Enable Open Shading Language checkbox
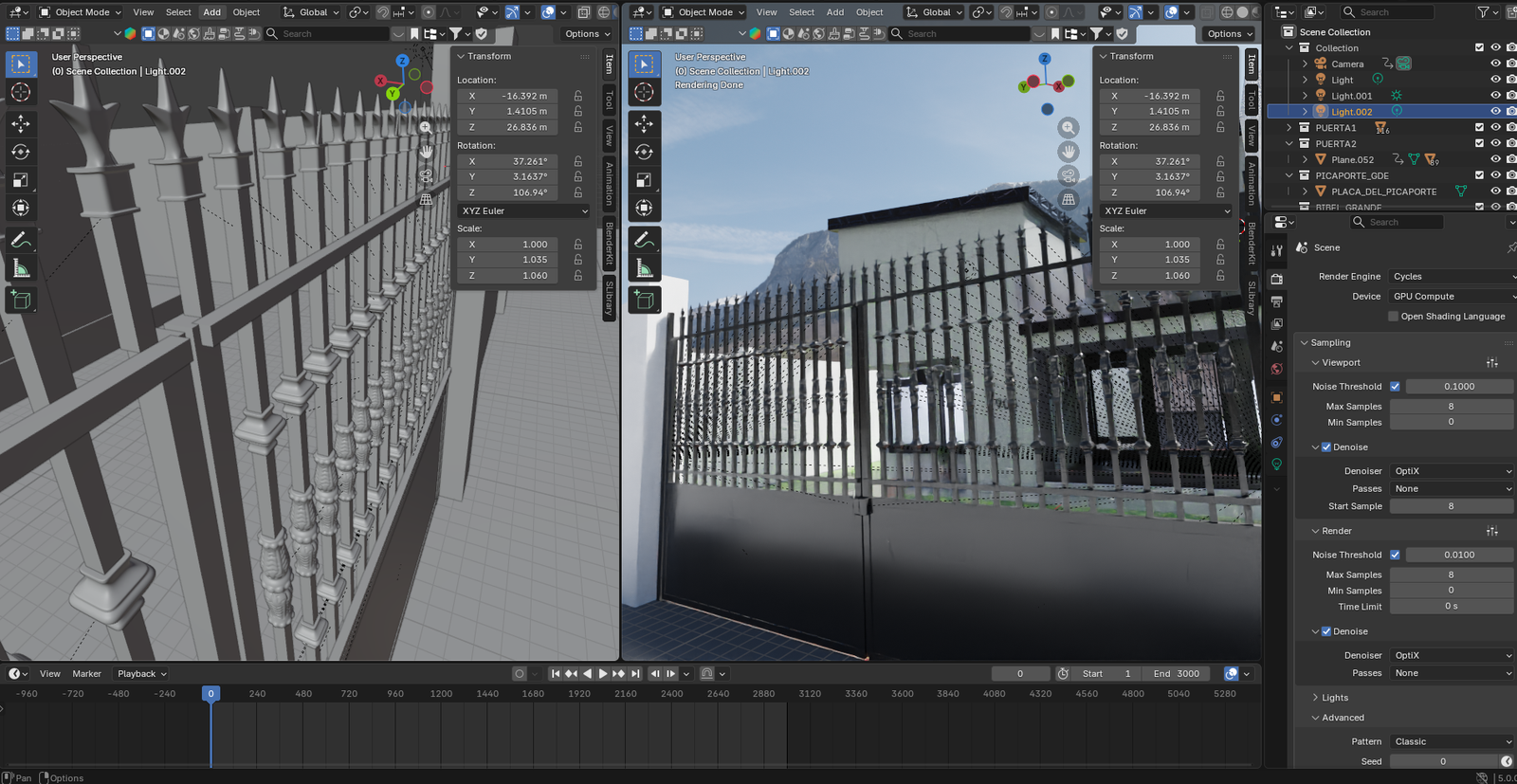Image resolution: width=1517 pixels, height=784 pixels. point(1393,317)
